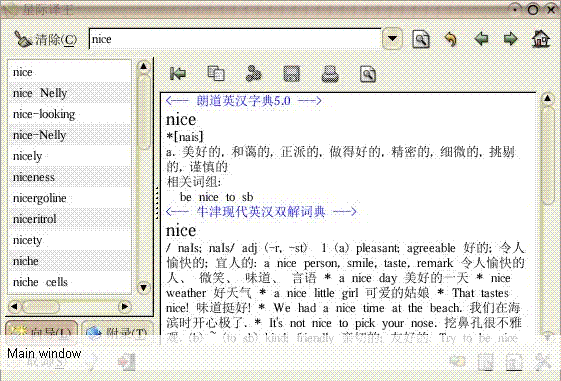
Task: Click the home icon in top toolbar
Action: tap(541, 39)
